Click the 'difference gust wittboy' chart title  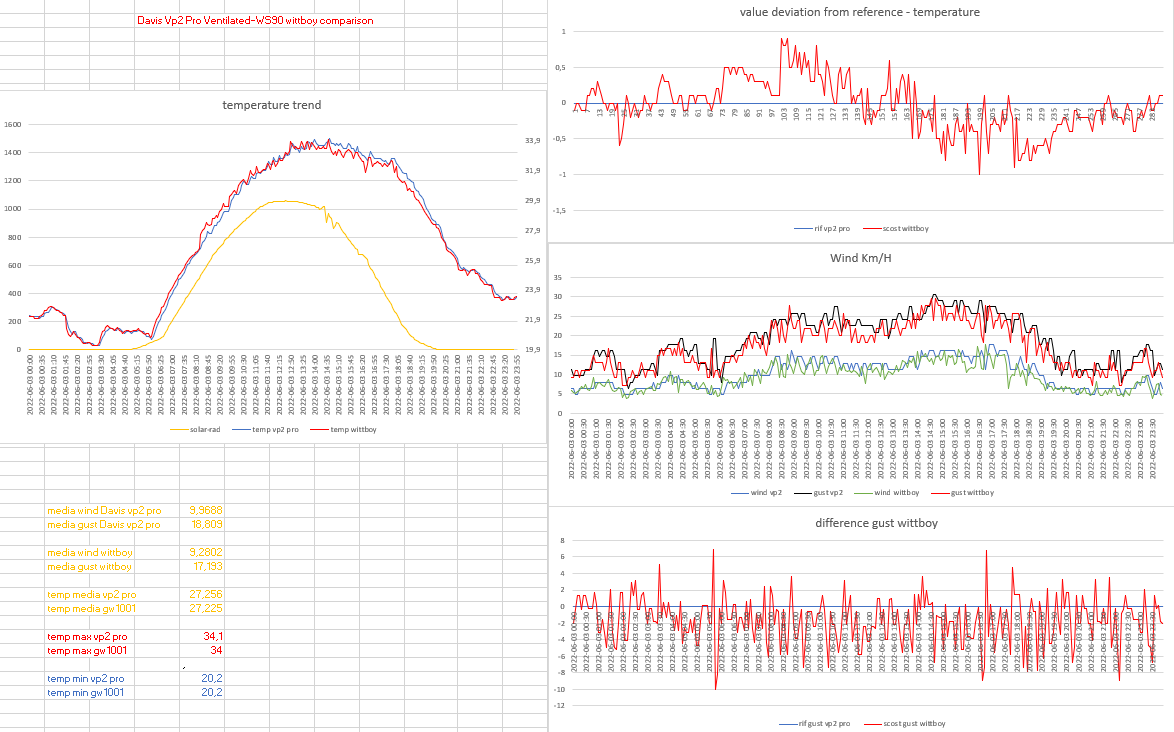click(x=860, y=523)
